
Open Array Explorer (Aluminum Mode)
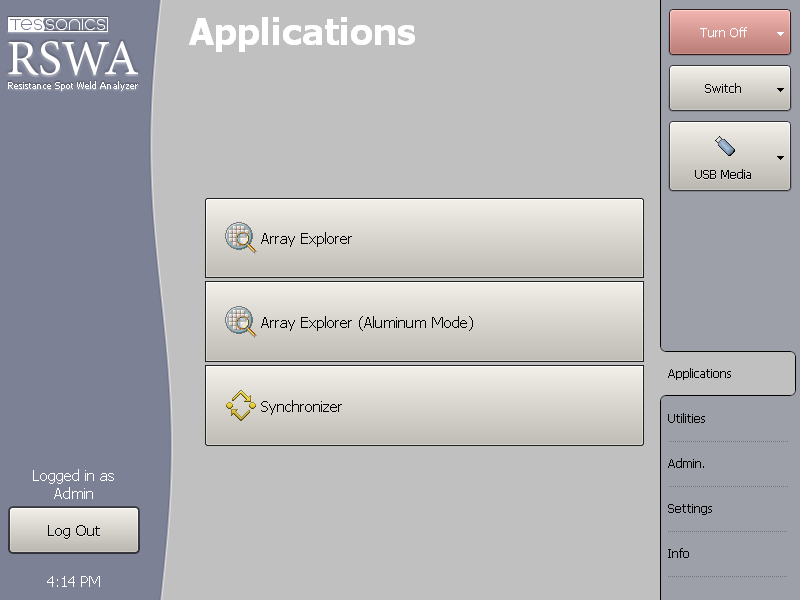click(424, 322)
